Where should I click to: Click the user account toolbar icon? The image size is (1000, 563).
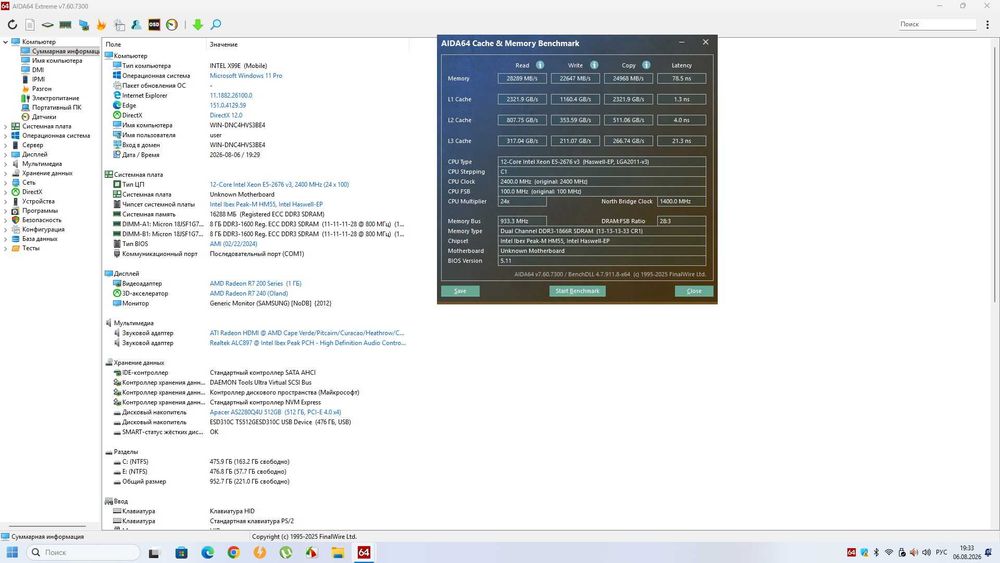tap(136, 24)
